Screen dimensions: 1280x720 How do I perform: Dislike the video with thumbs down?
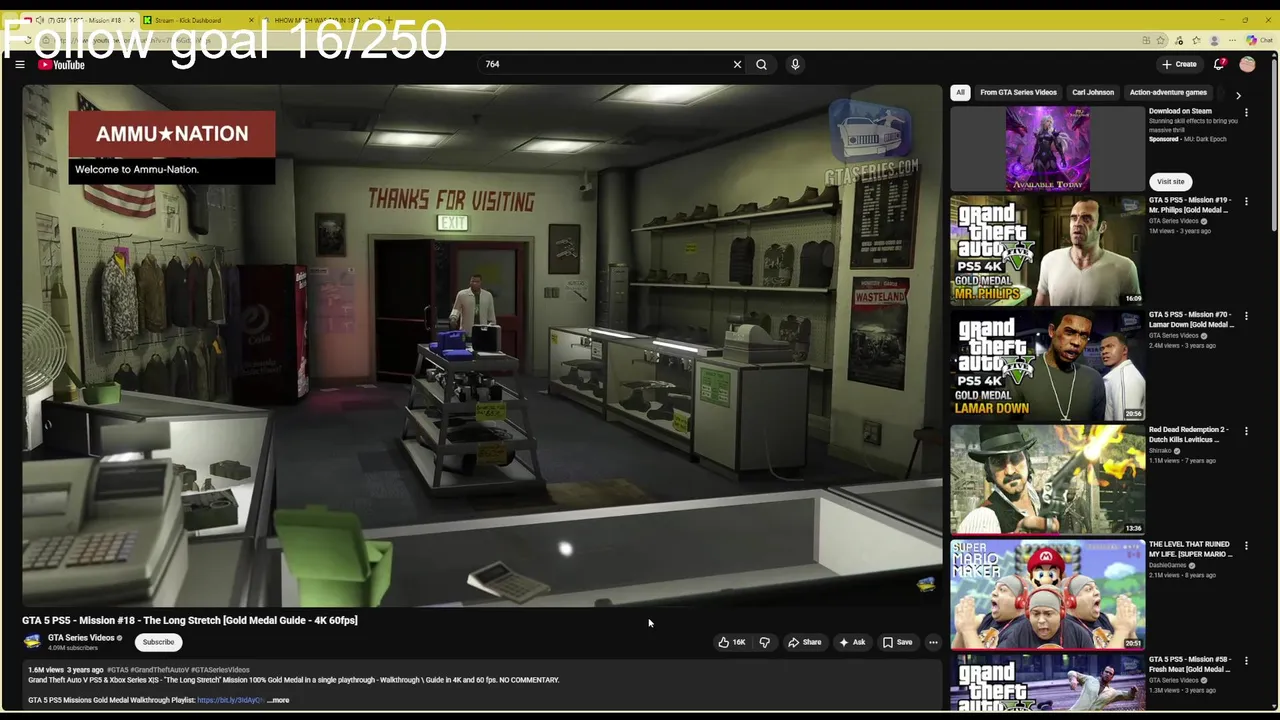coord(764,642)
